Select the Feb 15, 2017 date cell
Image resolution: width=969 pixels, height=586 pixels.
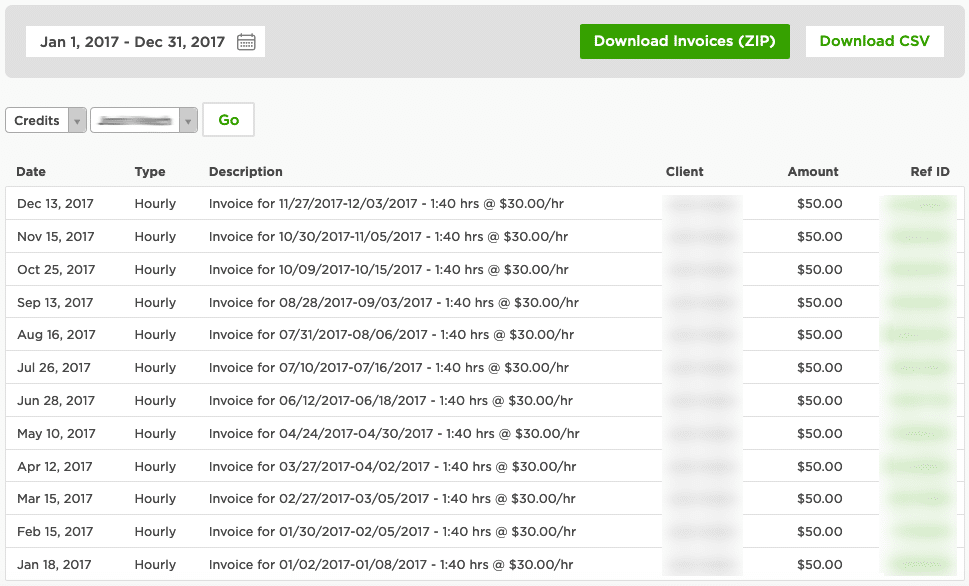coord(55,532)
